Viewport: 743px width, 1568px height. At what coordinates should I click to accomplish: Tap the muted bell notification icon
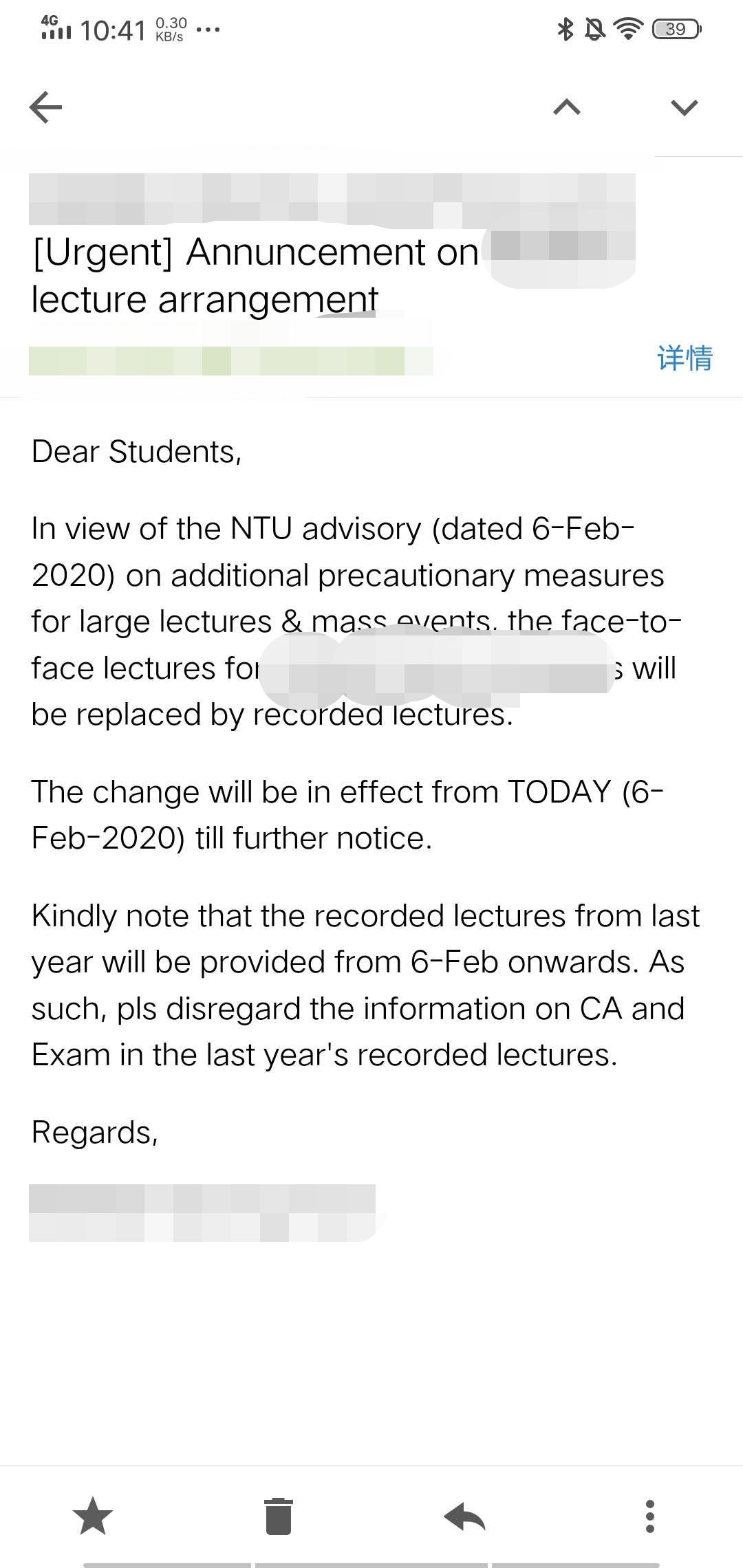pos(594,29)
